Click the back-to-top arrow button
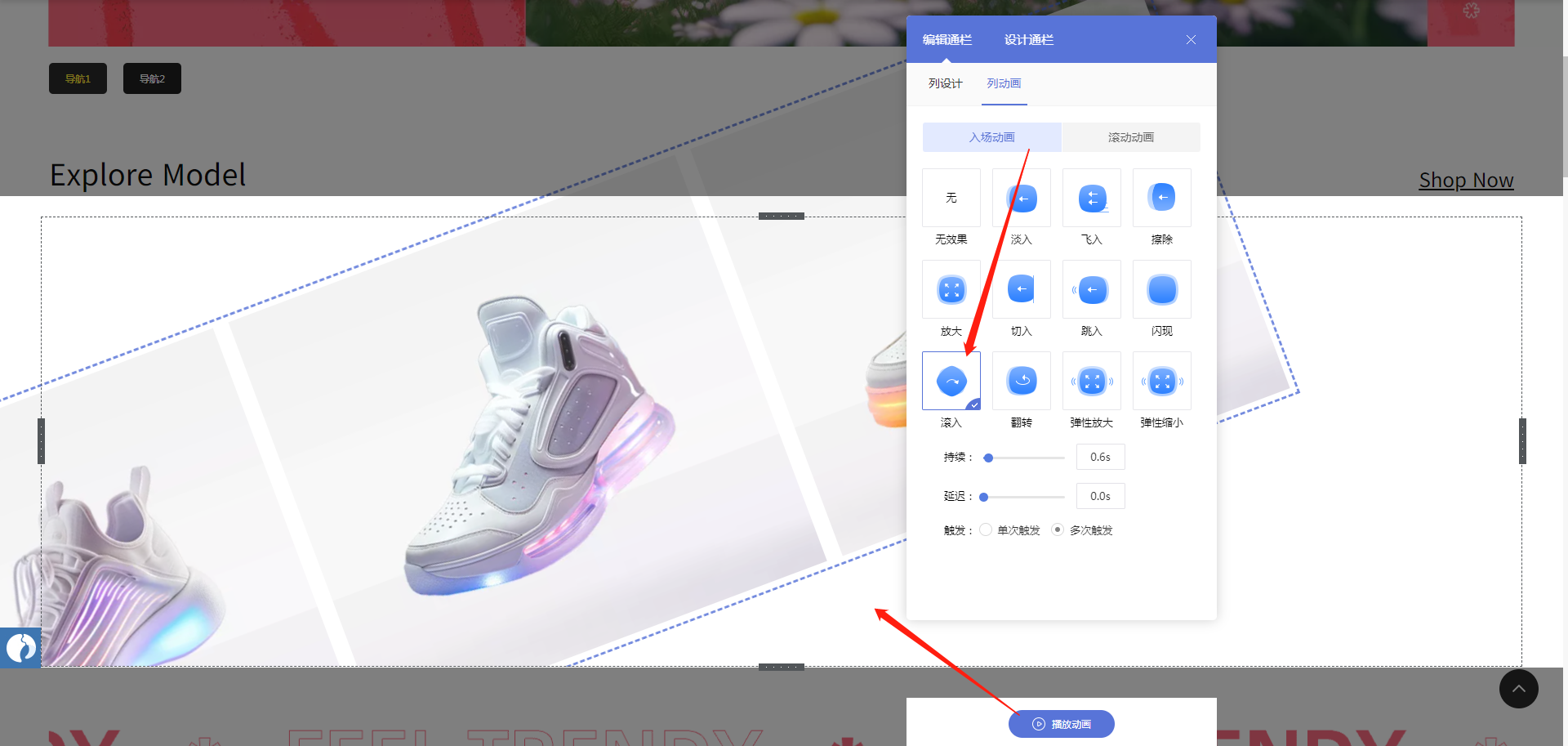Screen dimensions: 1568x746 pyautogui.click(x=1519, y=689)
